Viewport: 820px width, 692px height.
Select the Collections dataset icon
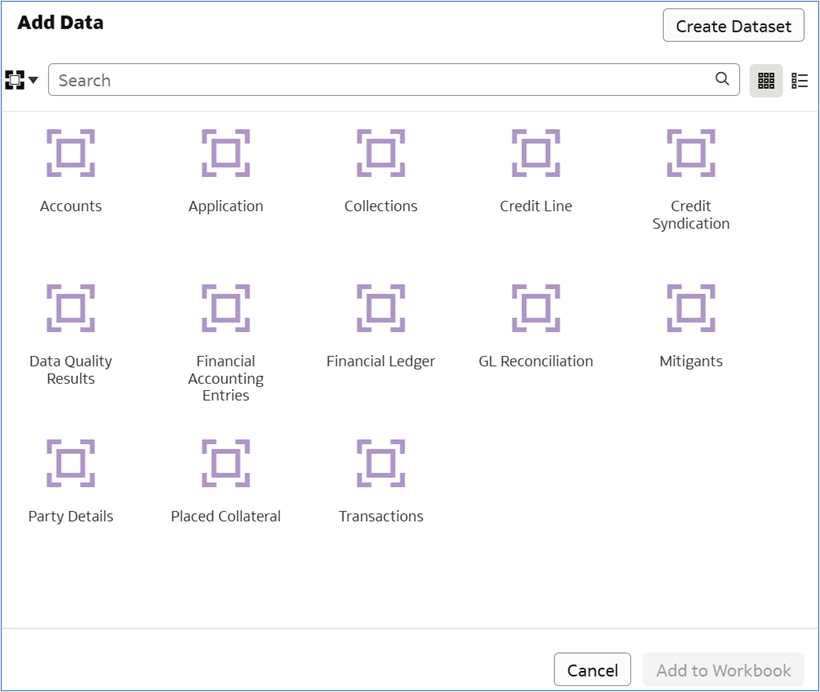pyautogui.click(x=380, y=152)
